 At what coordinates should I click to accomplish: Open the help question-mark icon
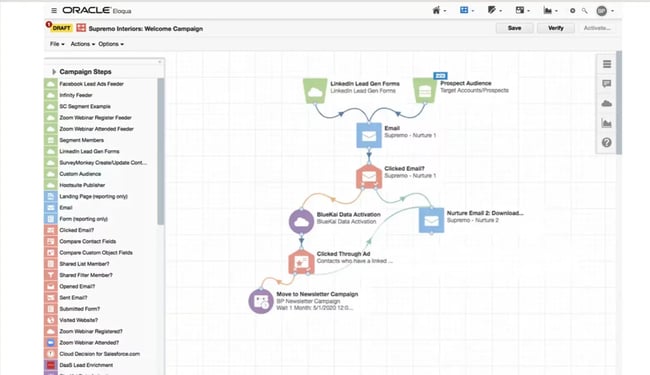(x=607, y=143)
